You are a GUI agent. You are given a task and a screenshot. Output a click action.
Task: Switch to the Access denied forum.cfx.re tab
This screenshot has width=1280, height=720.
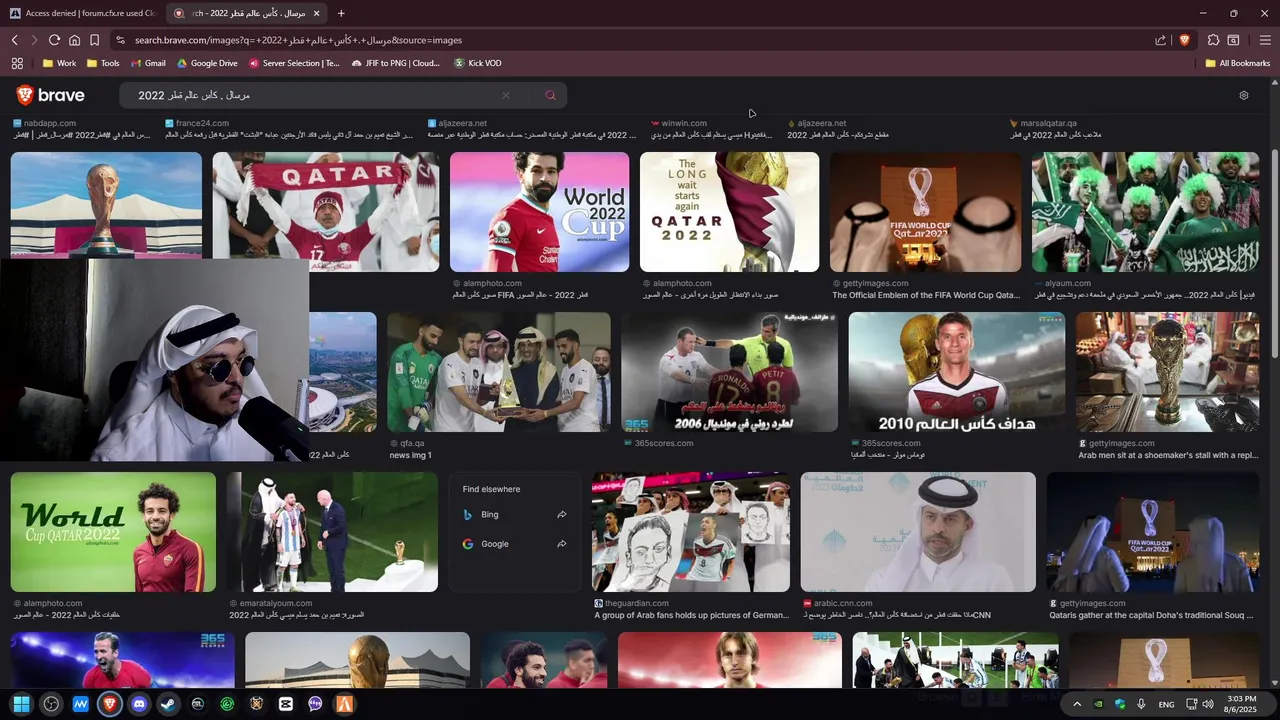click(82, 13)
